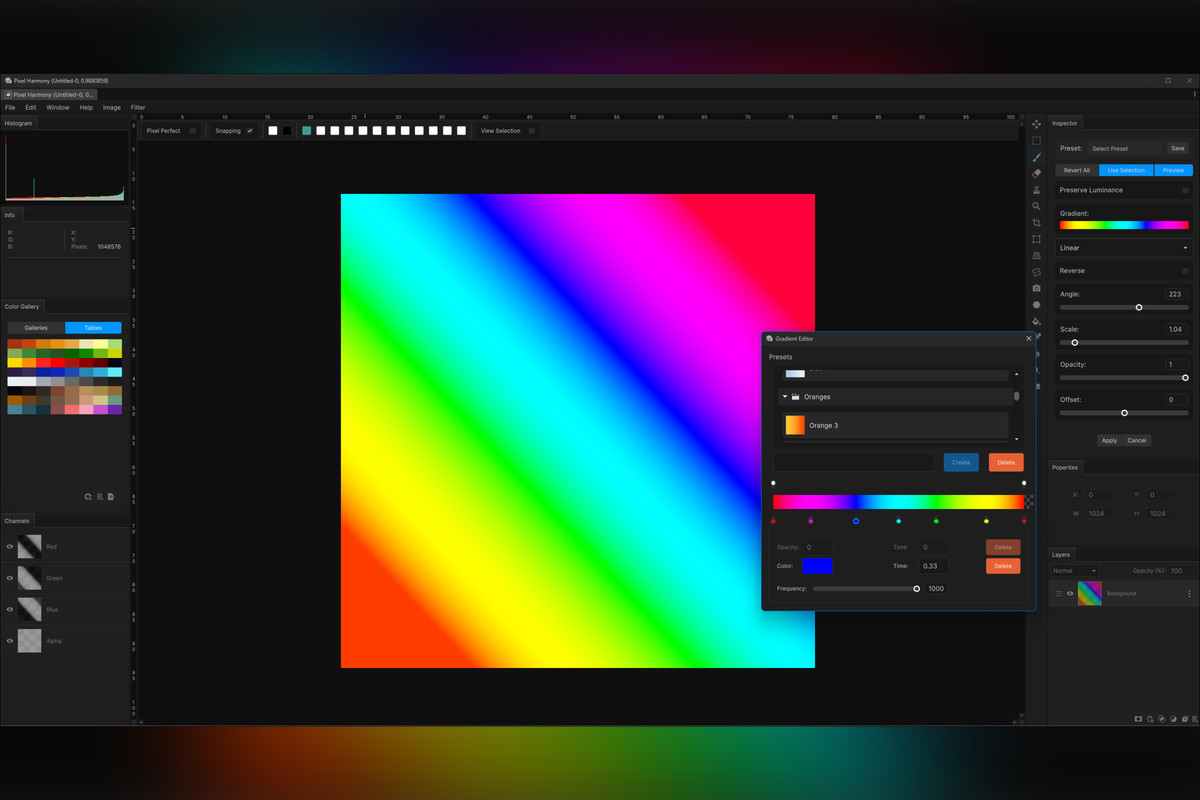Image resolution: width=1200 pixels, height=800 pixels.
Task: Click Revert All in the Inspector
Action: coord(1075,170)
